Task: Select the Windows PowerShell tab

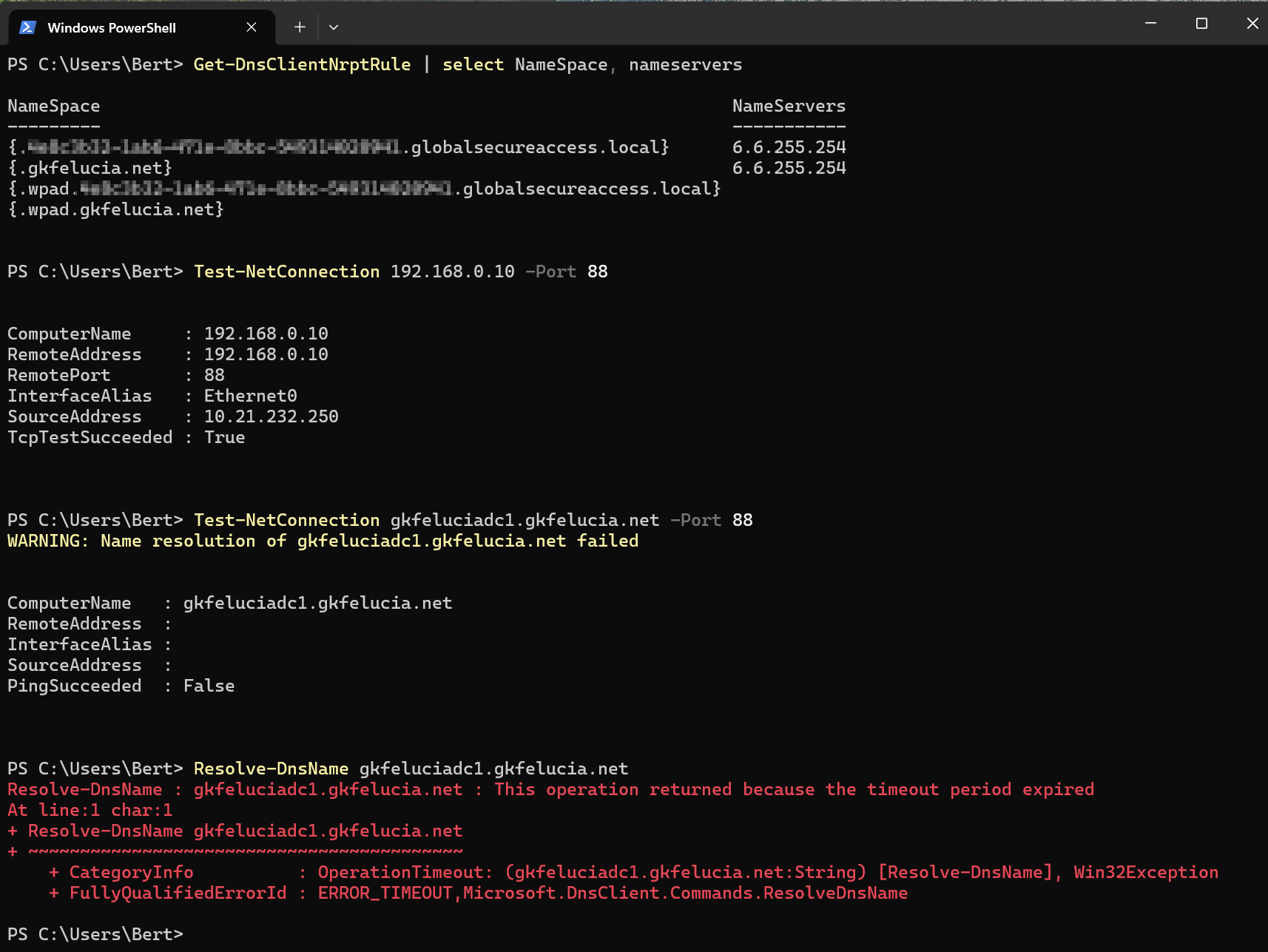Action: [x=141, y=27]
